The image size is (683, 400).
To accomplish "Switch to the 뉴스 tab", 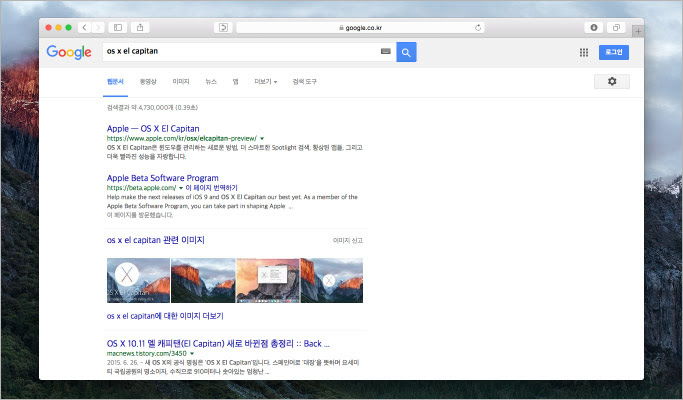I will (211, 81).
